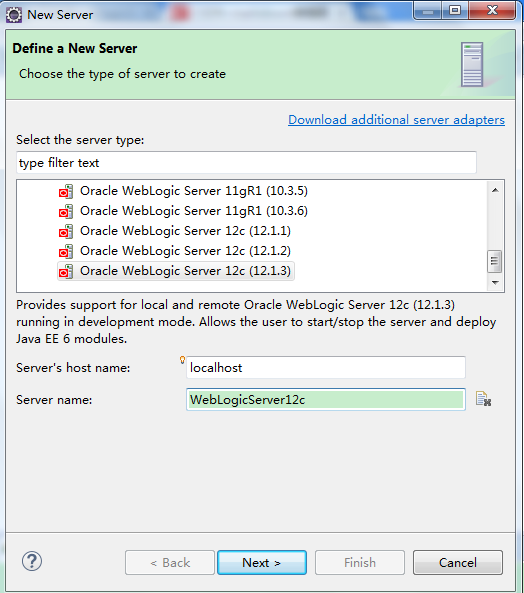
Task: Click the server list scroll down arrow
Action: point(495,283)
